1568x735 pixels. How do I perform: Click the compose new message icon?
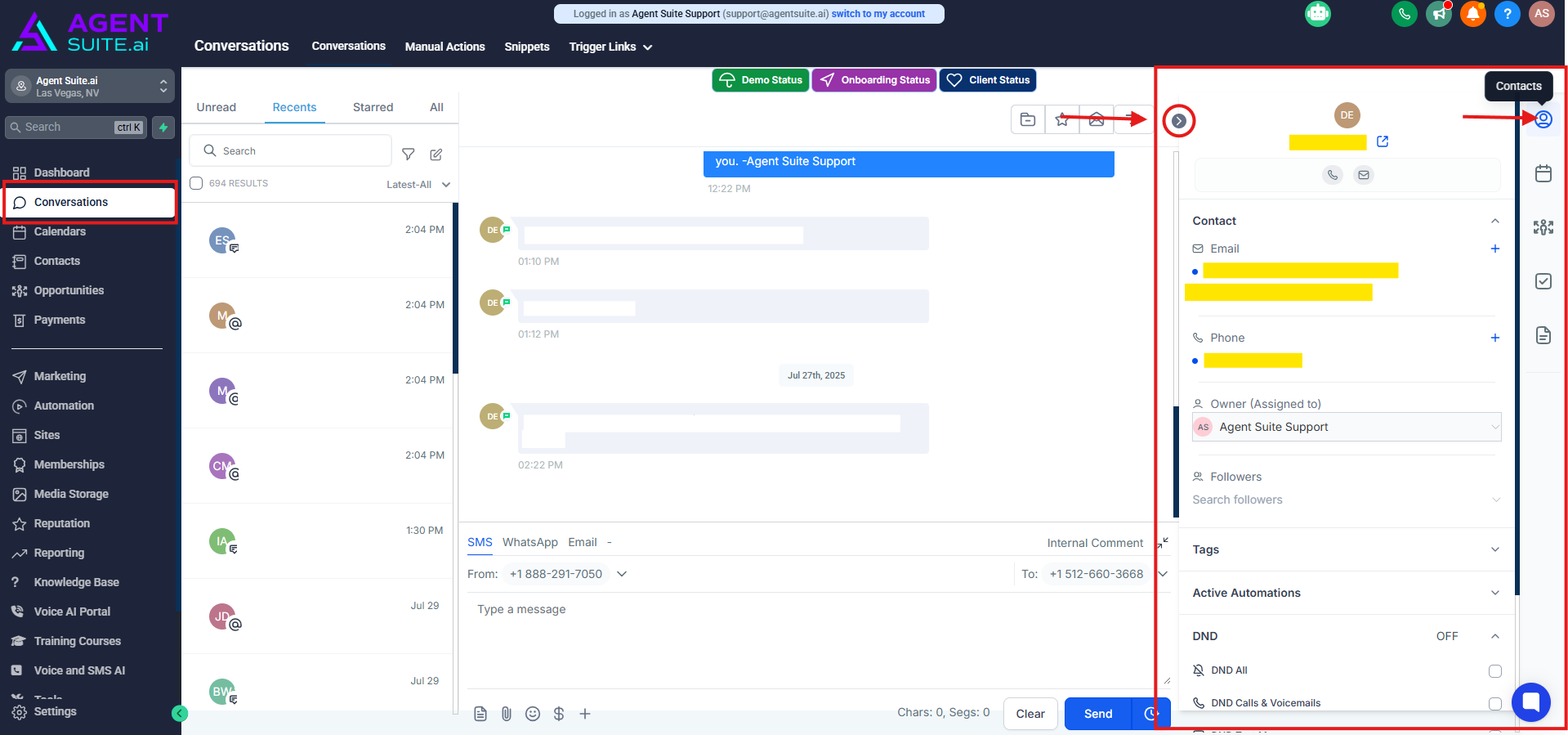[436, 155]
